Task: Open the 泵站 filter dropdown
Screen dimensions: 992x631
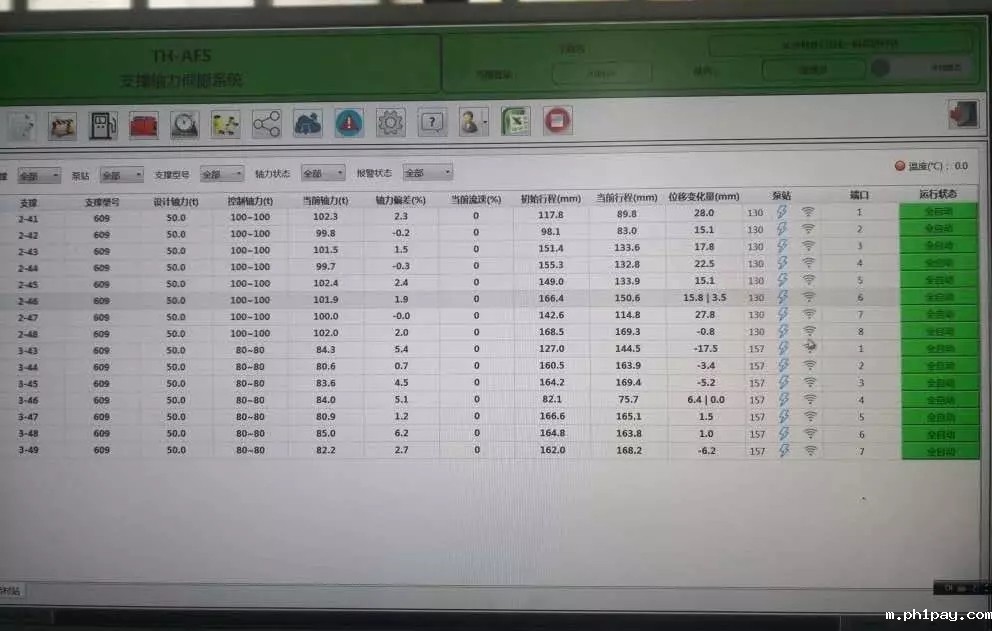Action: pyautogui.click(x=121, y=175)
